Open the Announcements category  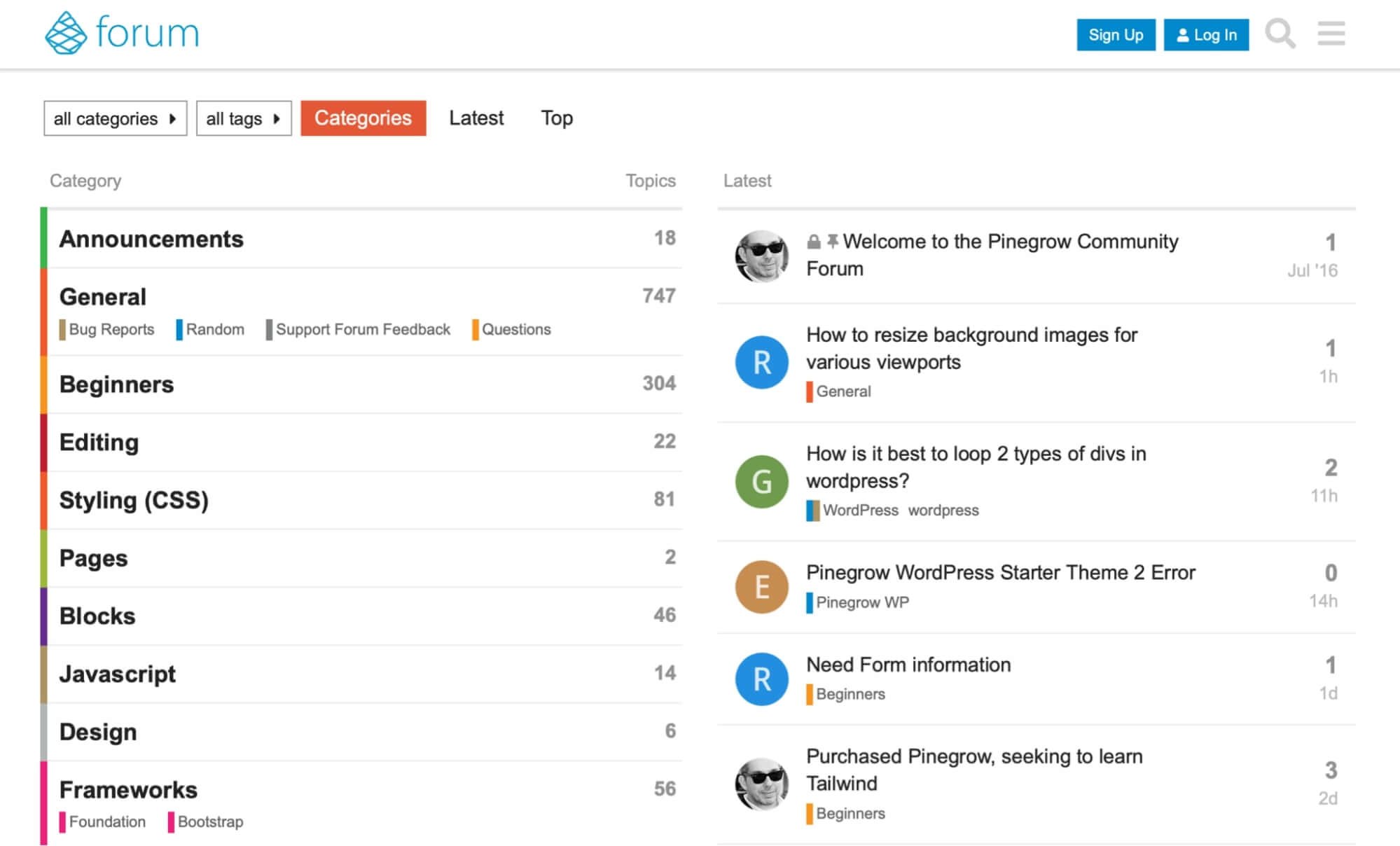[x=151, y=239]
